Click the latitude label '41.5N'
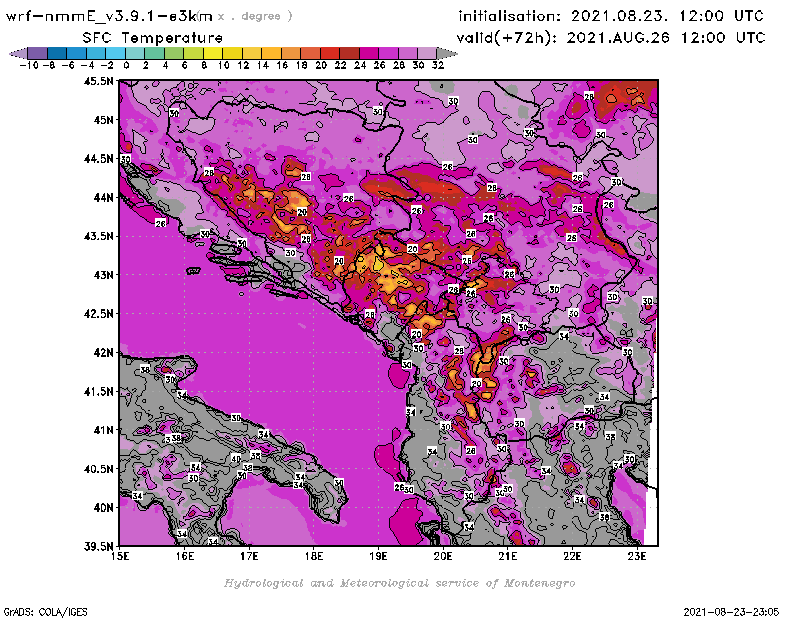Viewport: 800px width, 618px height. pos(99,391)
